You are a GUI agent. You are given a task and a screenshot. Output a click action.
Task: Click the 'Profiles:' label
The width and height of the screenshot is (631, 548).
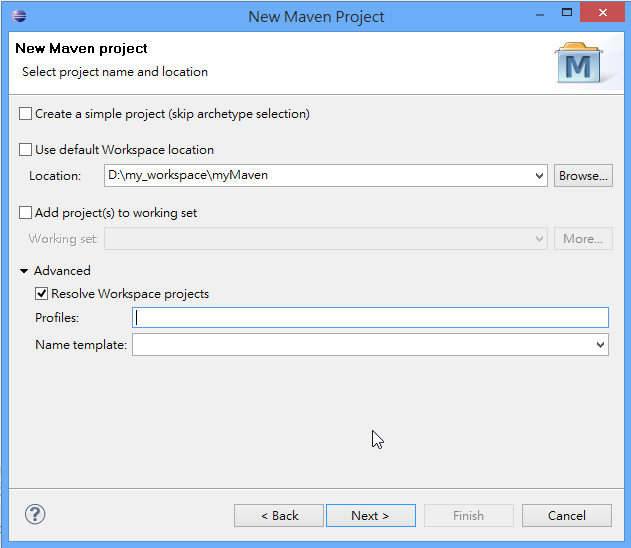pyautogui.click(x=57, y=318)
